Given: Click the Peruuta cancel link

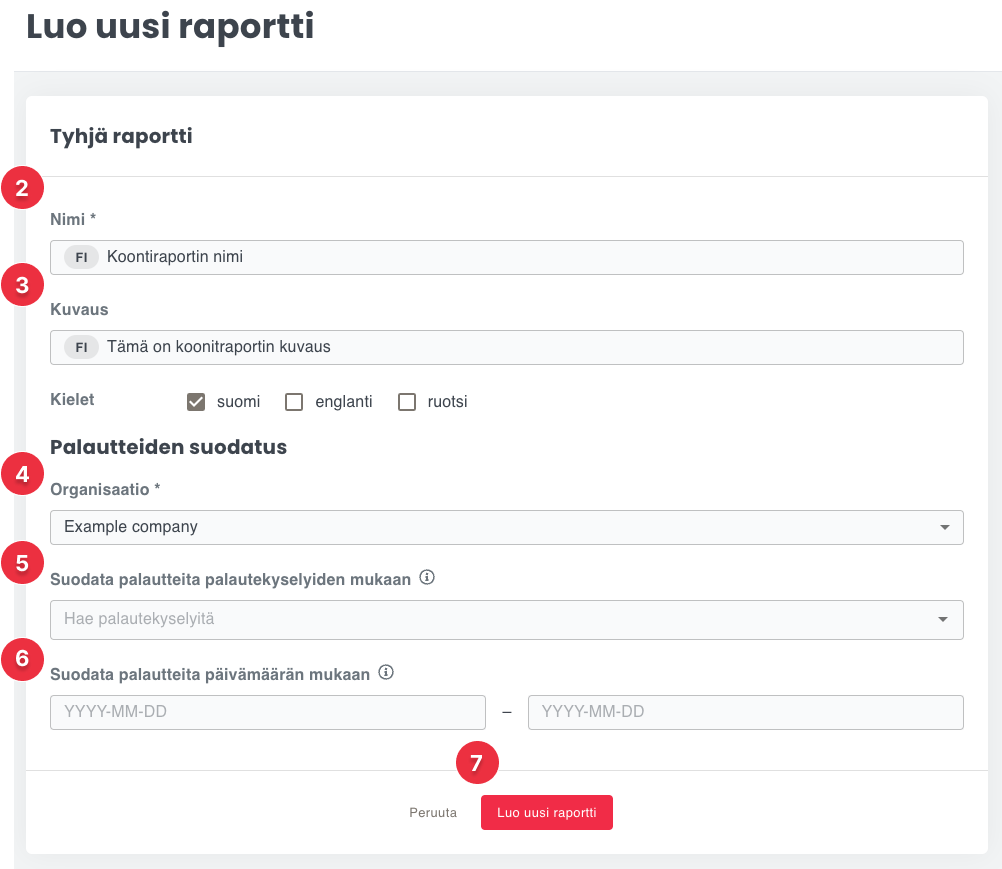Looking at the screenshot, I should pyautogui.click(x=433, y=813).
